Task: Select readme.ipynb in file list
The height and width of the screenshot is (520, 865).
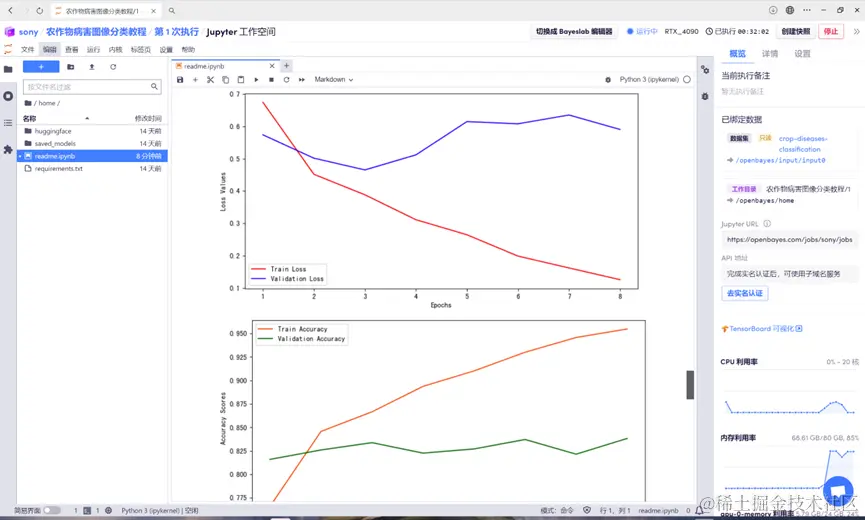Action: coord(92,156)
